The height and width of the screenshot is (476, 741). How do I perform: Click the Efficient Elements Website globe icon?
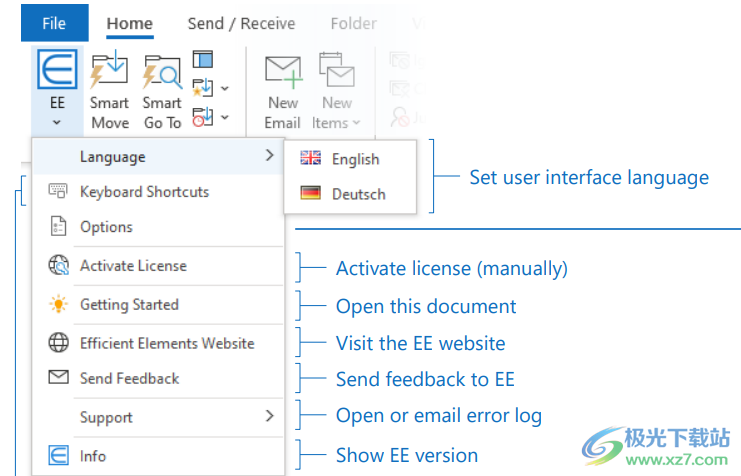(59, 343)
